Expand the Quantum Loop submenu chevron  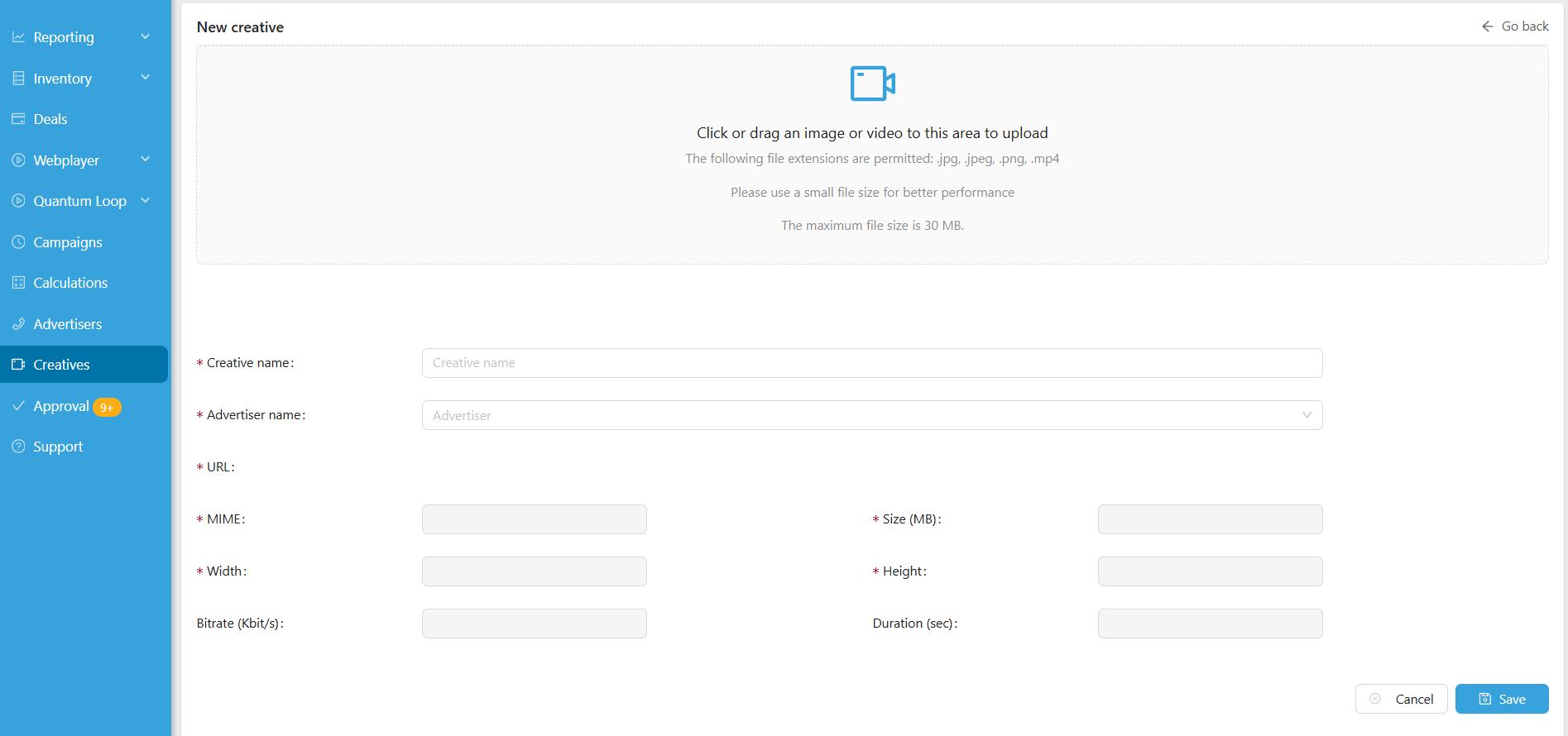tap(146, 200)
